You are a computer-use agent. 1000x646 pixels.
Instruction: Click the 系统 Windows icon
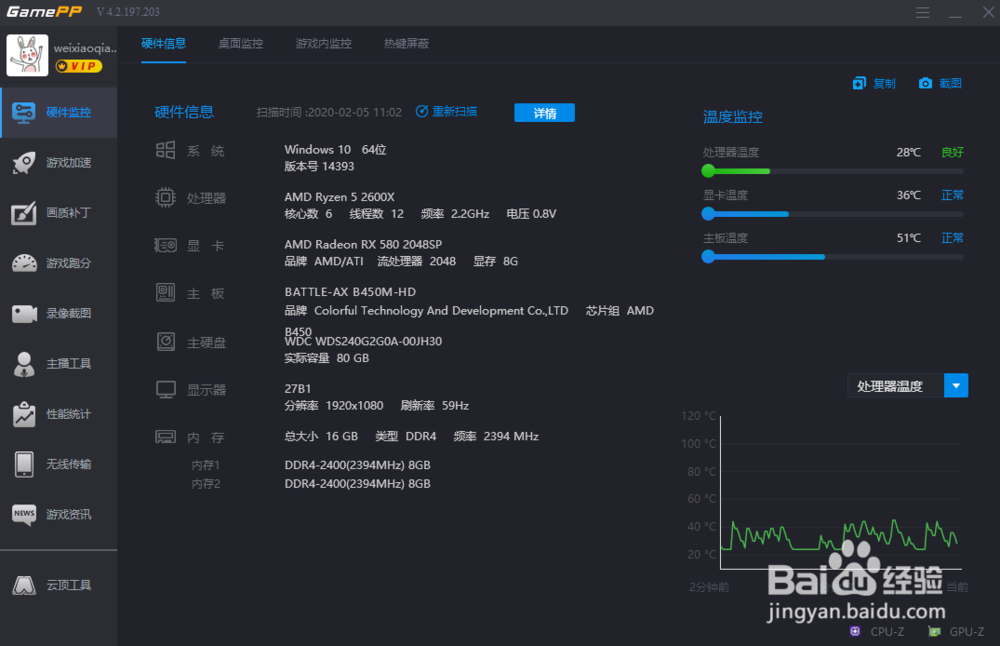165,150
